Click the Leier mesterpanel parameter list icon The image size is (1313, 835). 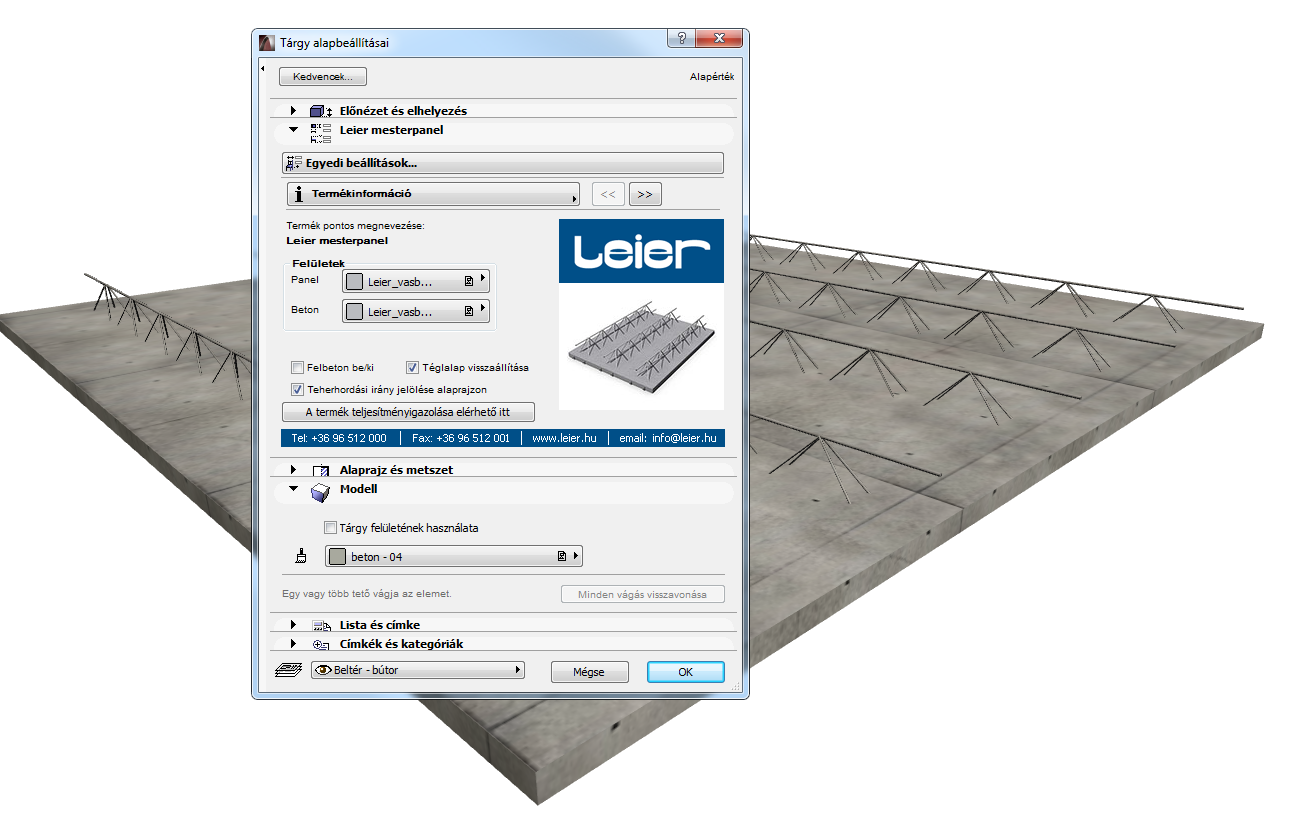[320, 130]
